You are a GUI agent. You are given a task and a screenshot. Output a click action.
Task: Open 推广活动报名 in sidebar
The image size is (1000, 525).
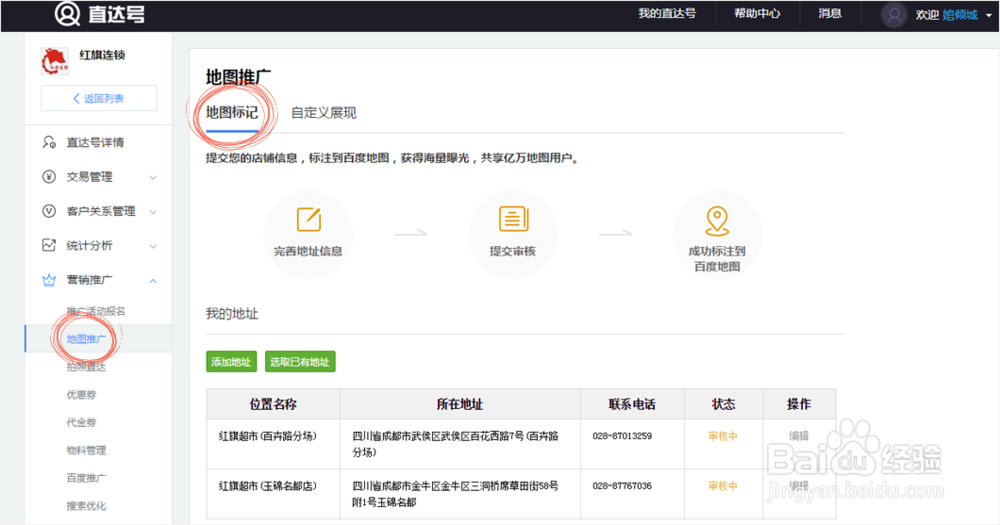tap(96, 311)
